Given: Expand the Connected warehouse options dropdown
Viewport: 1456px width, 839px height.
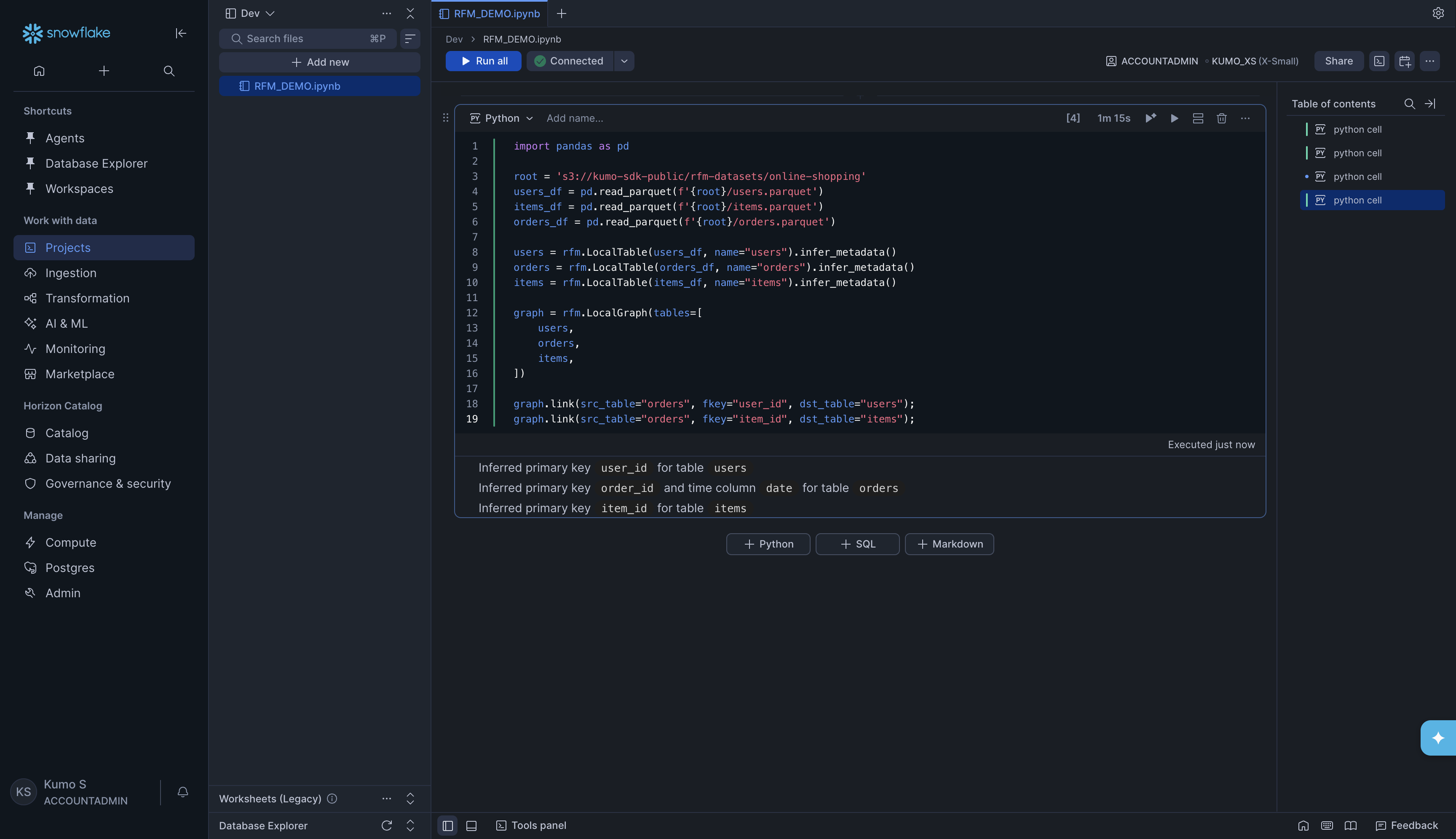Looking at the screenshot, I should (624, 61).
